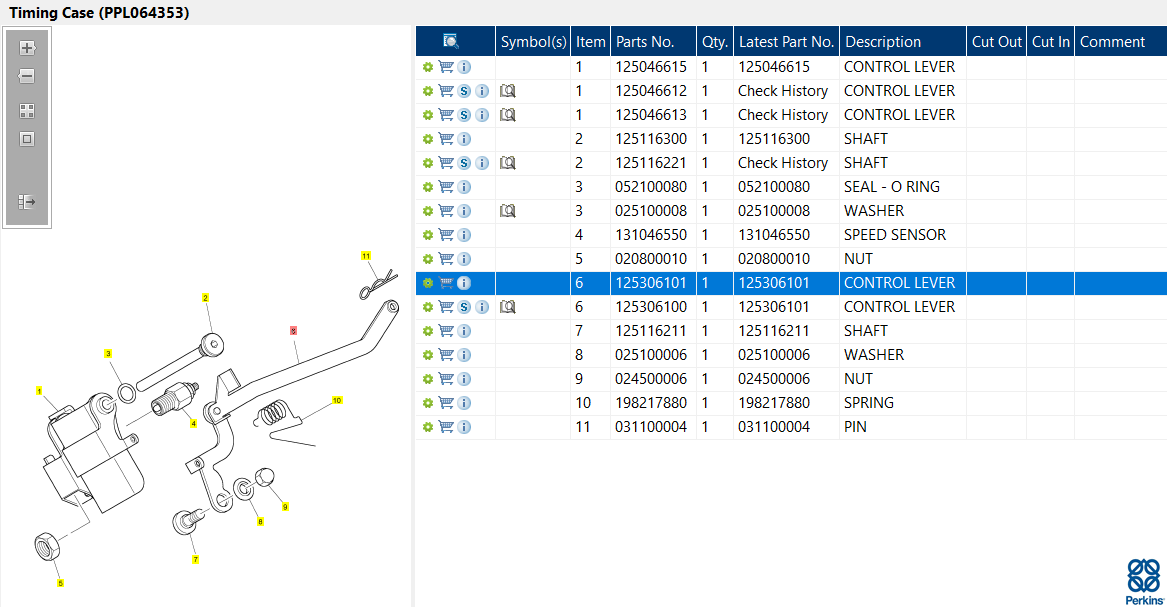Select callout 10 by the spring
1167x607 pixels.
[336, 400]
